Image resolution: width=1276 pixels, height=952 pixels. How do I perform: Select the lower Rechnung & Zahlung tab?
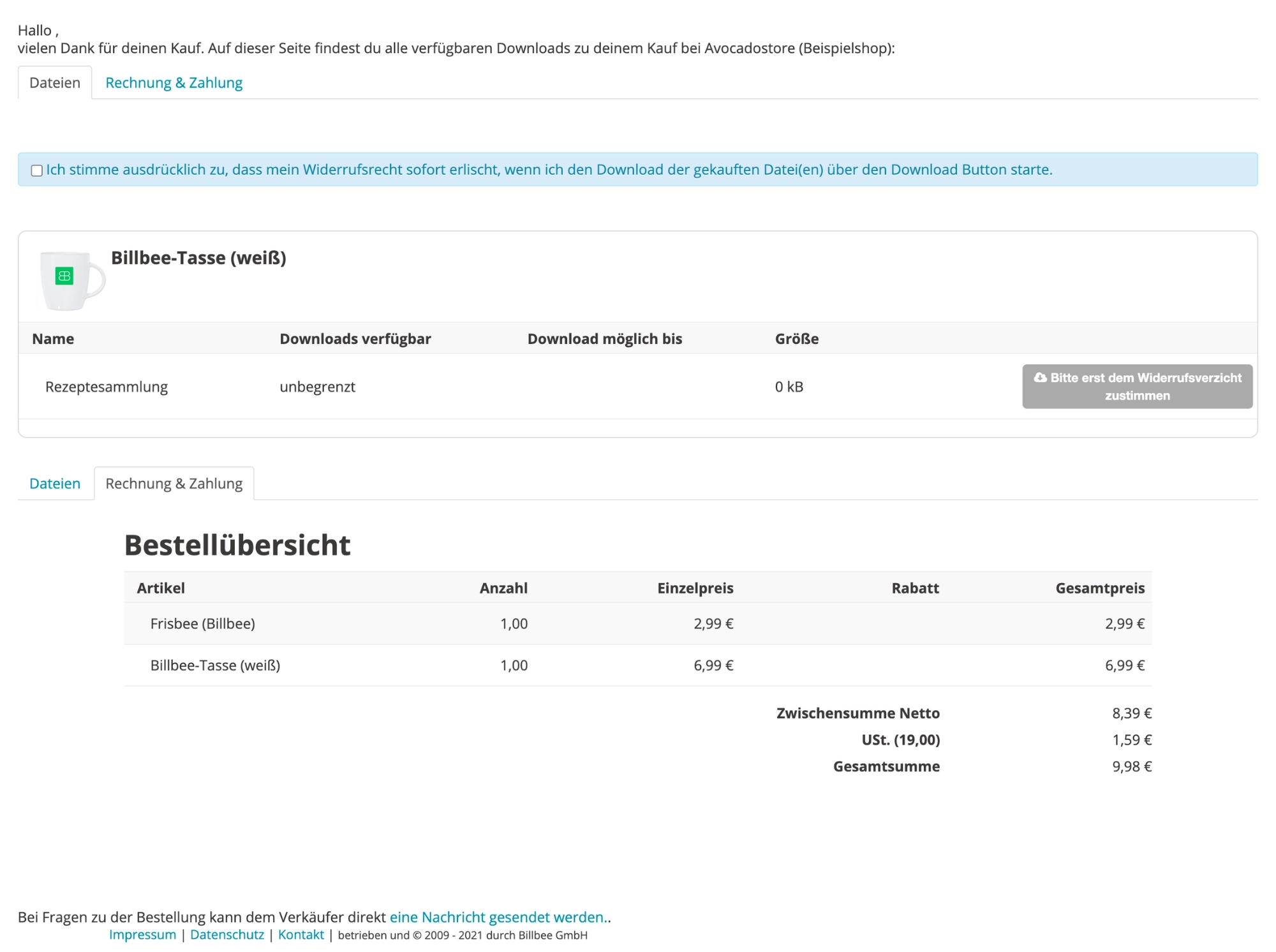coord(174,484)
